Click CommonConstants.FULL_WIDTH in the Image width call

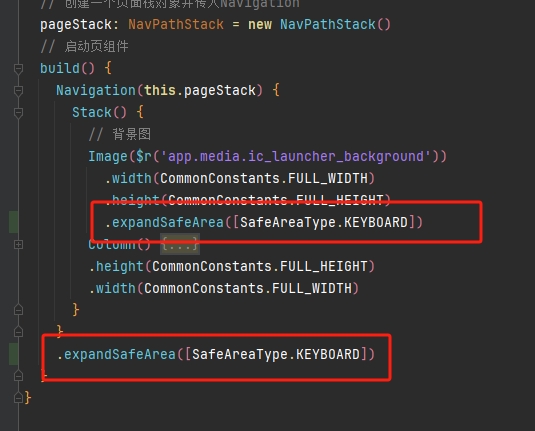tap(264, 178)
